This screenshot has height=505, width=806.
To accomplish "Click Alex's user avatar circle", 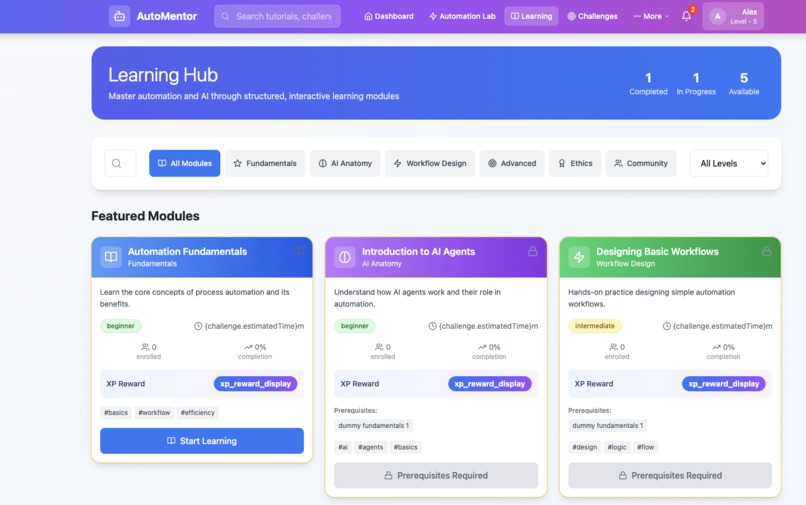I will pos(718,16).
